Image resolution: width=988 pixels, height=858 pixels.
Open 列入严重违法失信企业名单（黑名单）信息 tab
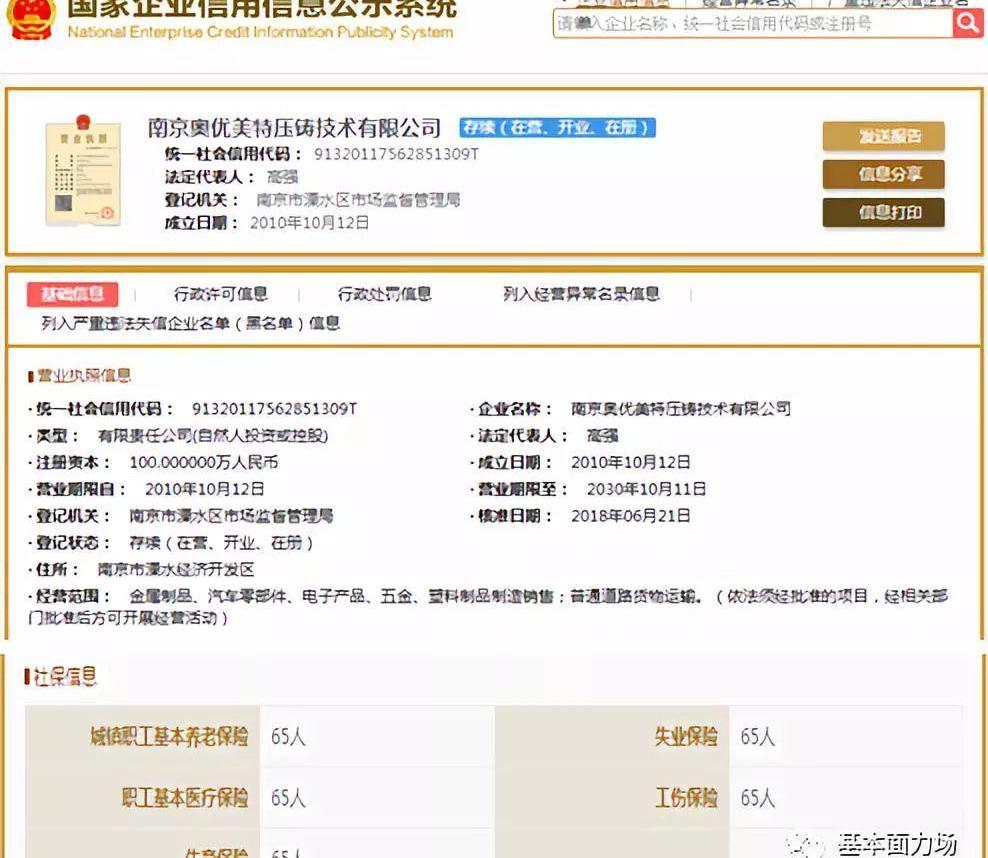191,324
